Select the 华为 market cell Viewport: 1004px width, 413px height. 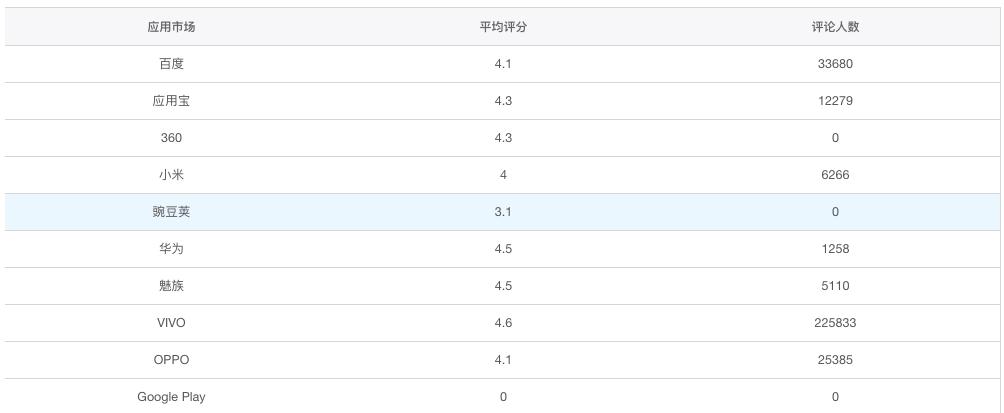[171, 249]
